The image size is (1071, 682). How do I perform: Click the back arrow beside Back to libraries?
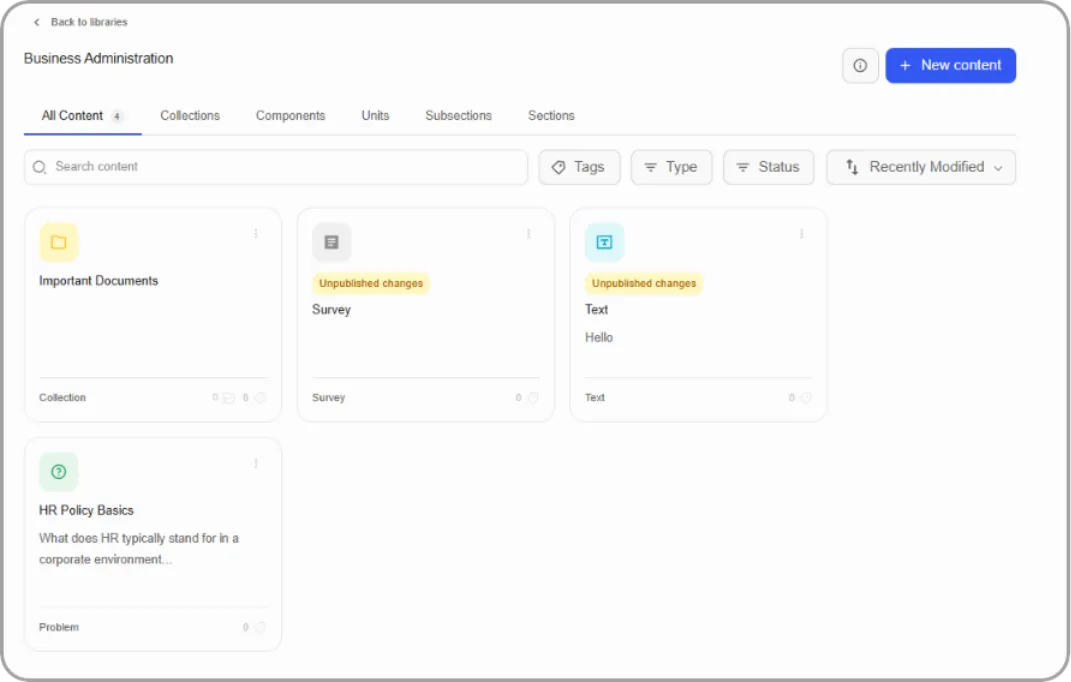point(37,22)
